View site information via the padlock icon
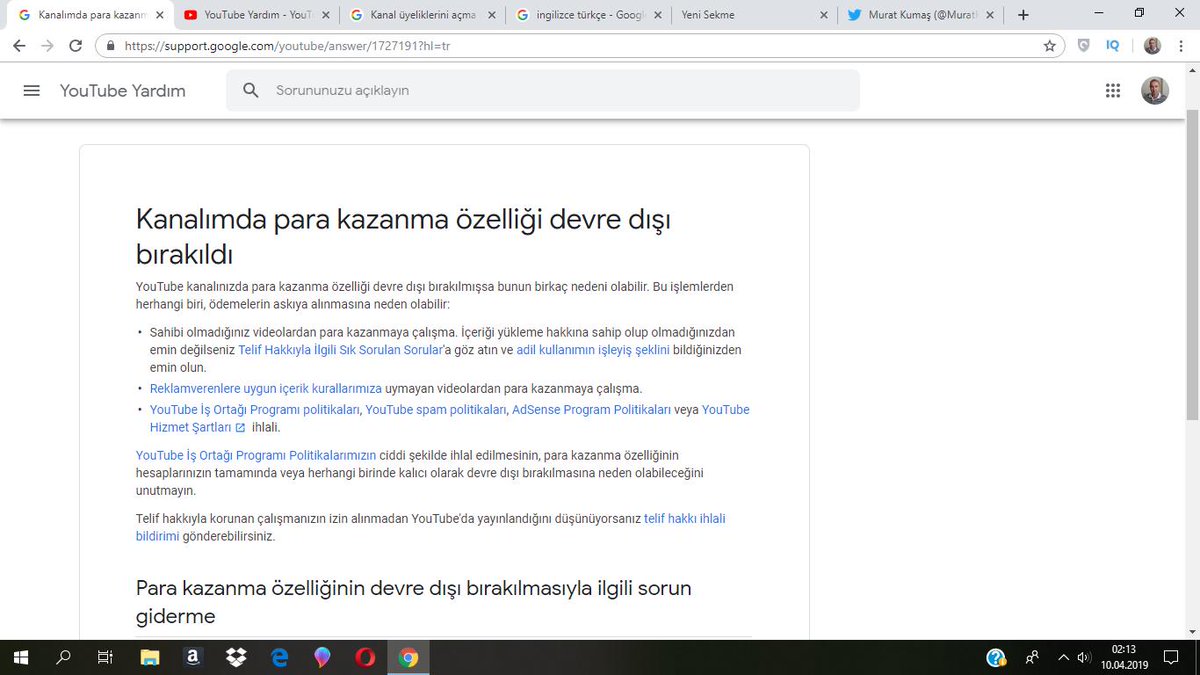 (x=110, y=46)
